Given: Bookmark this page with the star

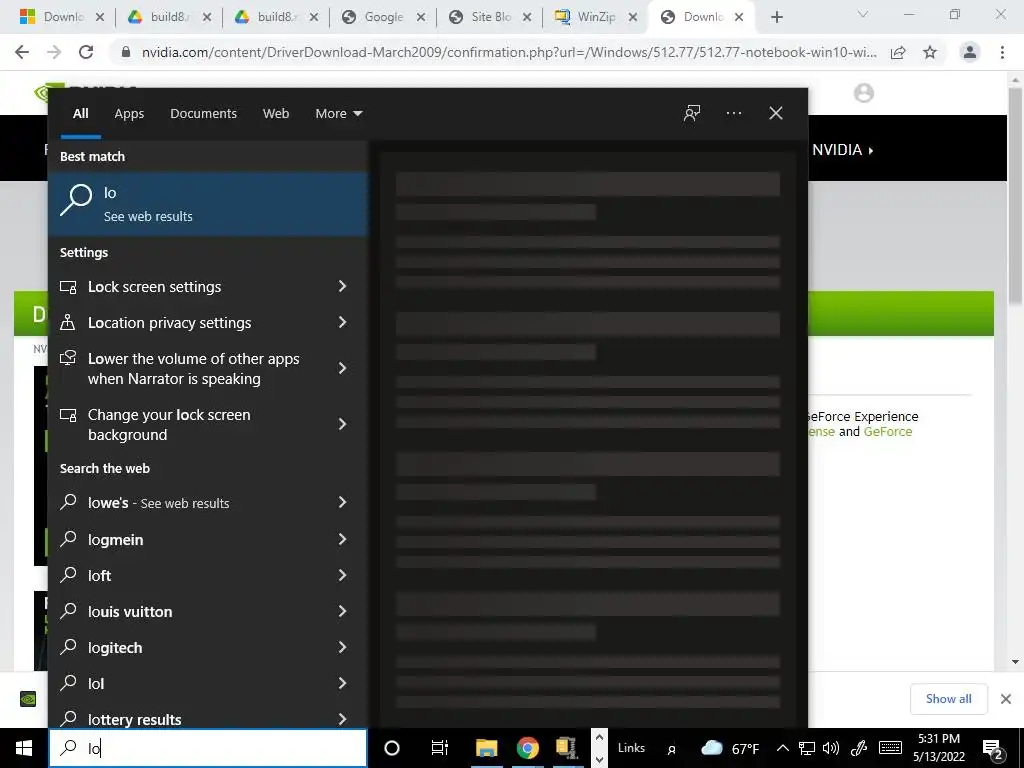Looking at the screenshot, I should [930, 52].
